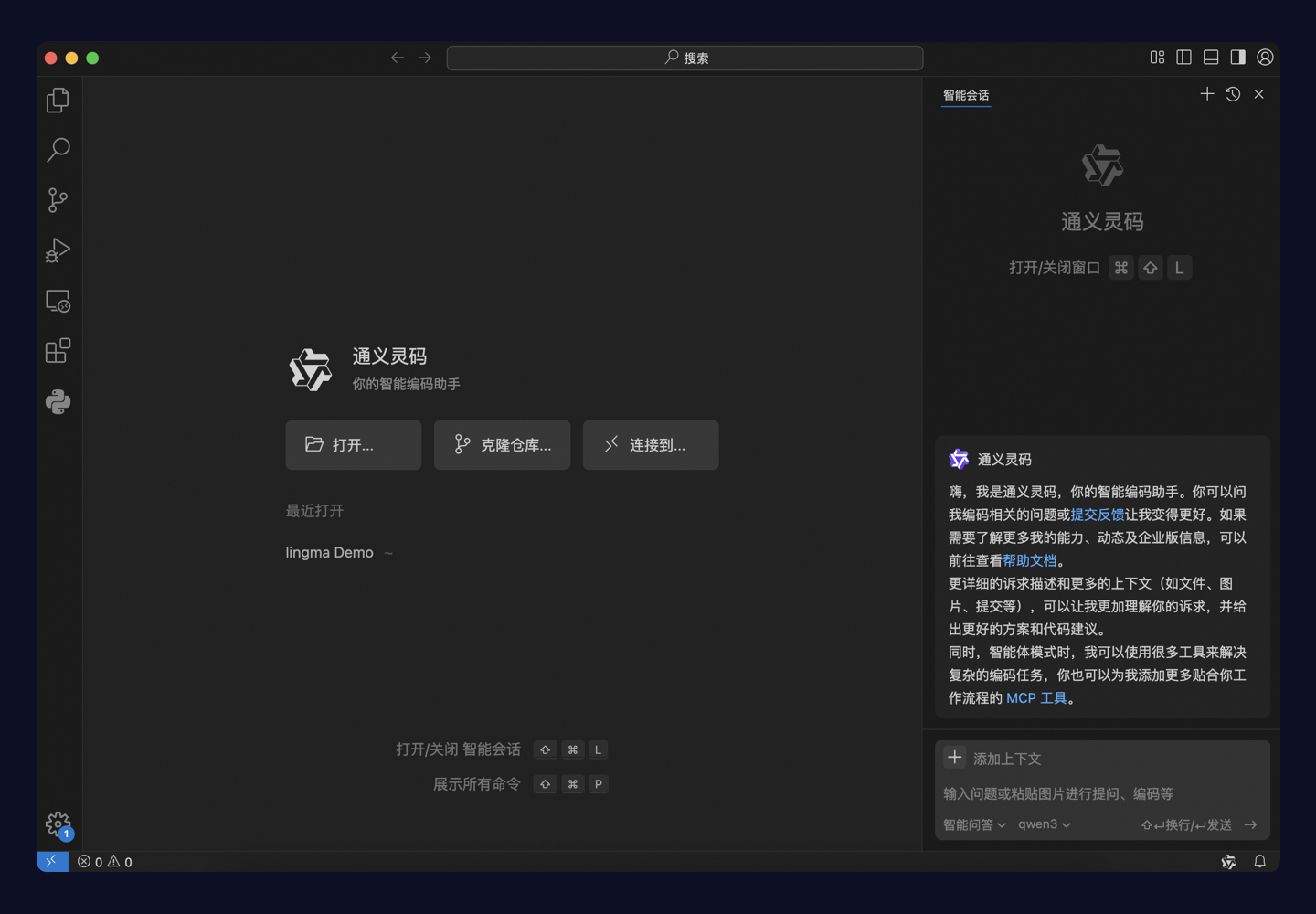Image resolution: width=1316 pixels, height=914 pixels.
Task: Toggle the bottom panel visibility
Action: tap(1211, 58)
